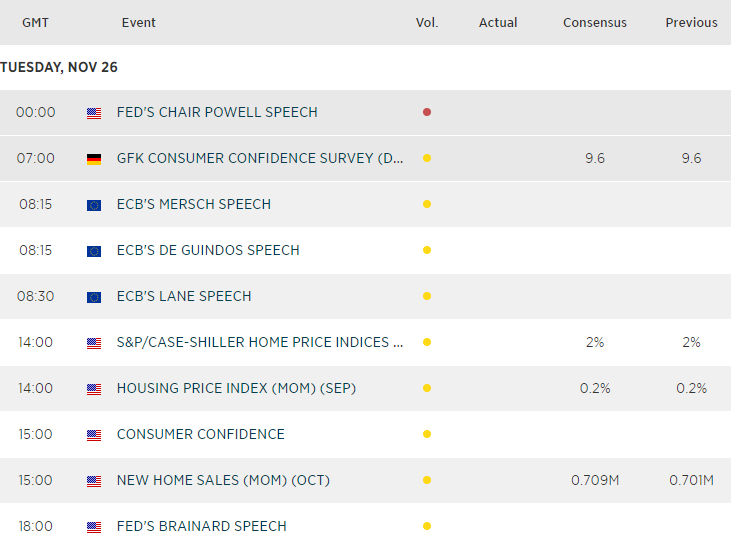
Task: Expand the Consumer Confidence event row
Action: coord(200,434)
